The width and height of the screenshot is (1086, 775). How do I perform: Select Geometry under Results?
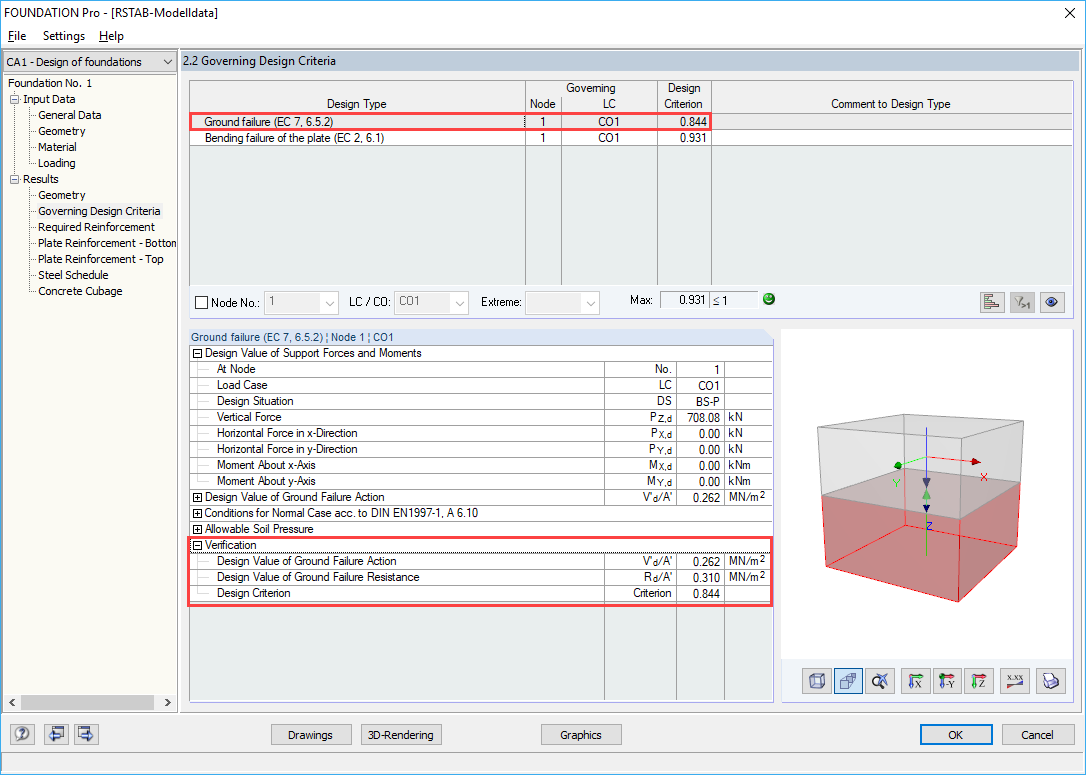point(62,195)
